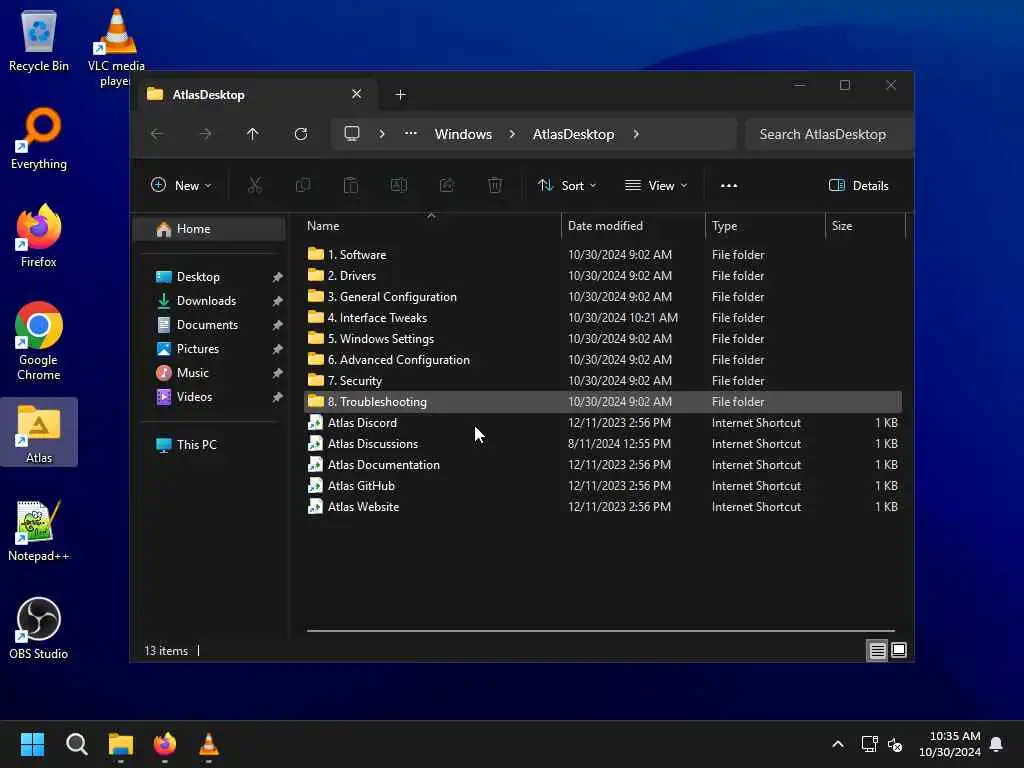This screenshot has width=1024, height=768.
Task: Open Pictures in navigation pane
Action: tap(209, 349)
